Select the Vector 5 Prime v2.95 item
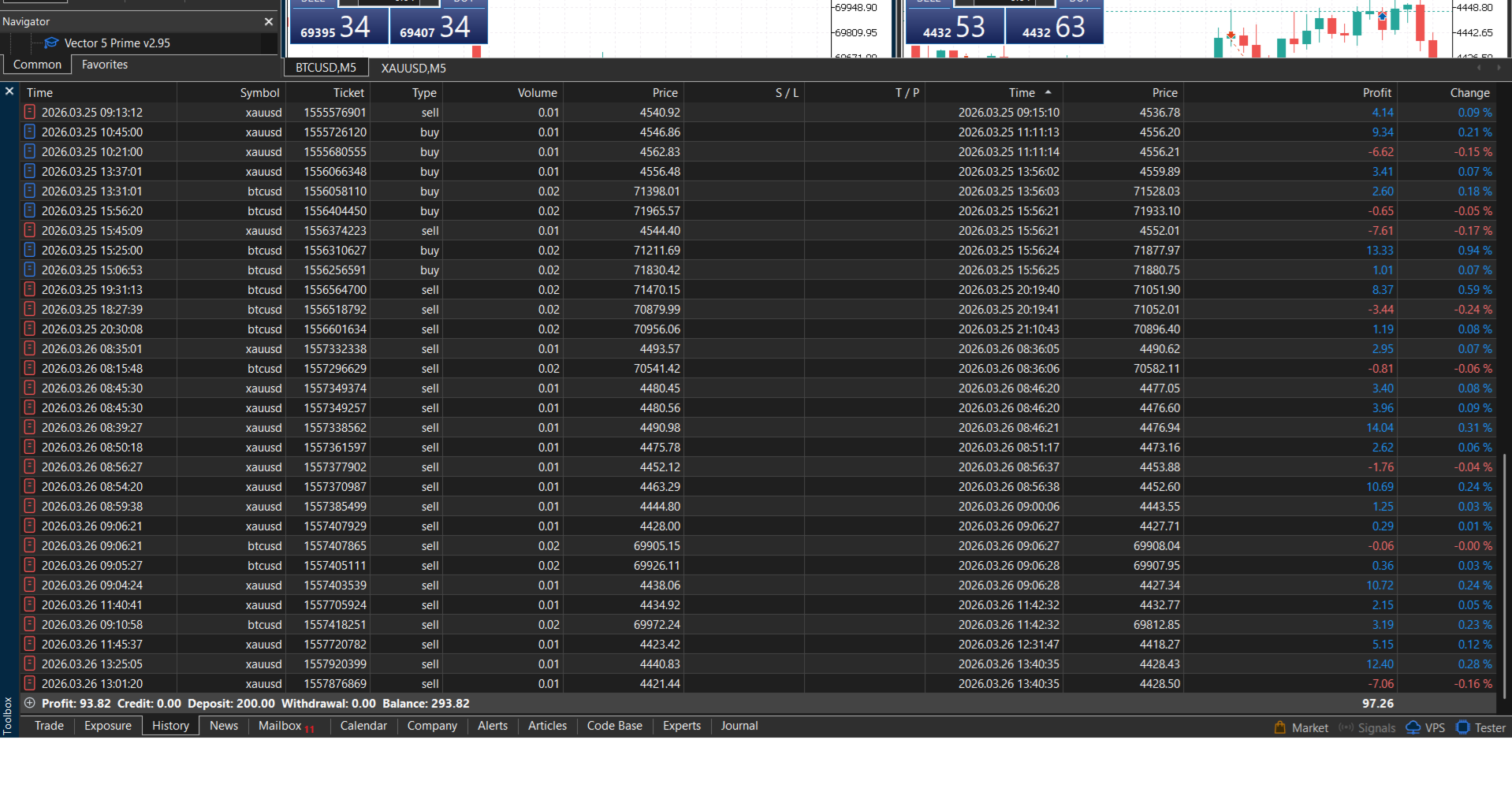The width and height of the screenshot is (1512, 803). [x=117, y=43]
